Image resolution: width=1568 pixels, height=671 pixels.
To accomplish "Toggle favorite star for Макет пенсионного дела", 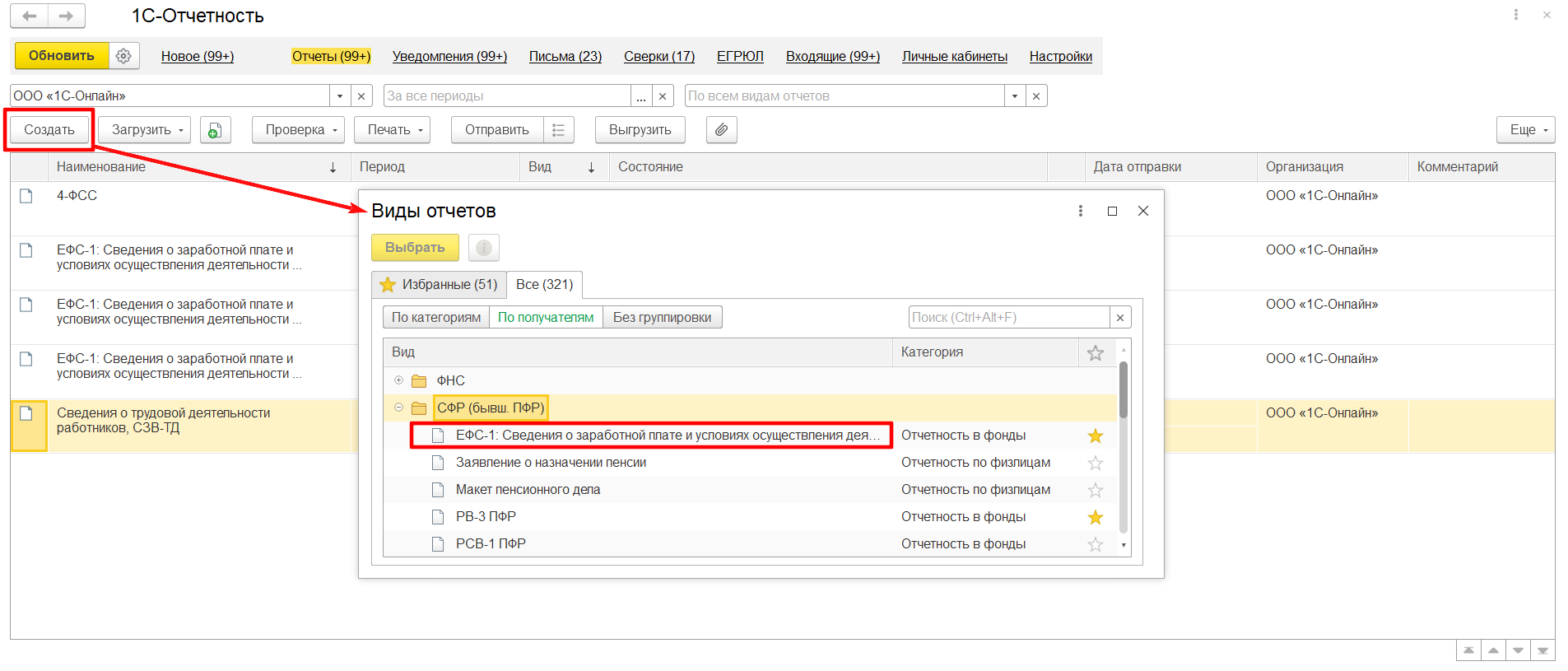I will click(x=1095, y=490).
